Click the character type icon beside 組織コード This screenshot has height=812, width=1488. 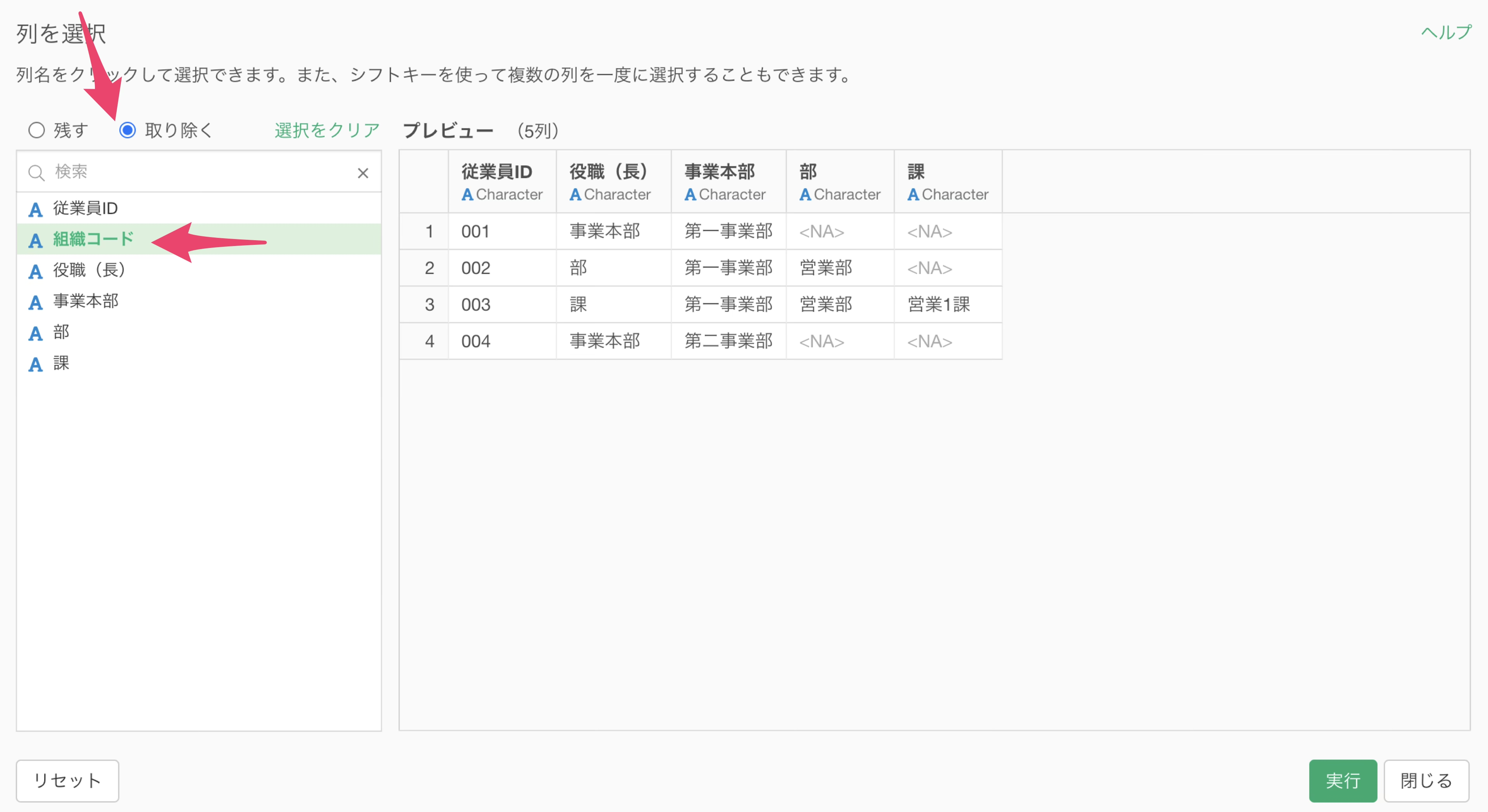point(36,240)
